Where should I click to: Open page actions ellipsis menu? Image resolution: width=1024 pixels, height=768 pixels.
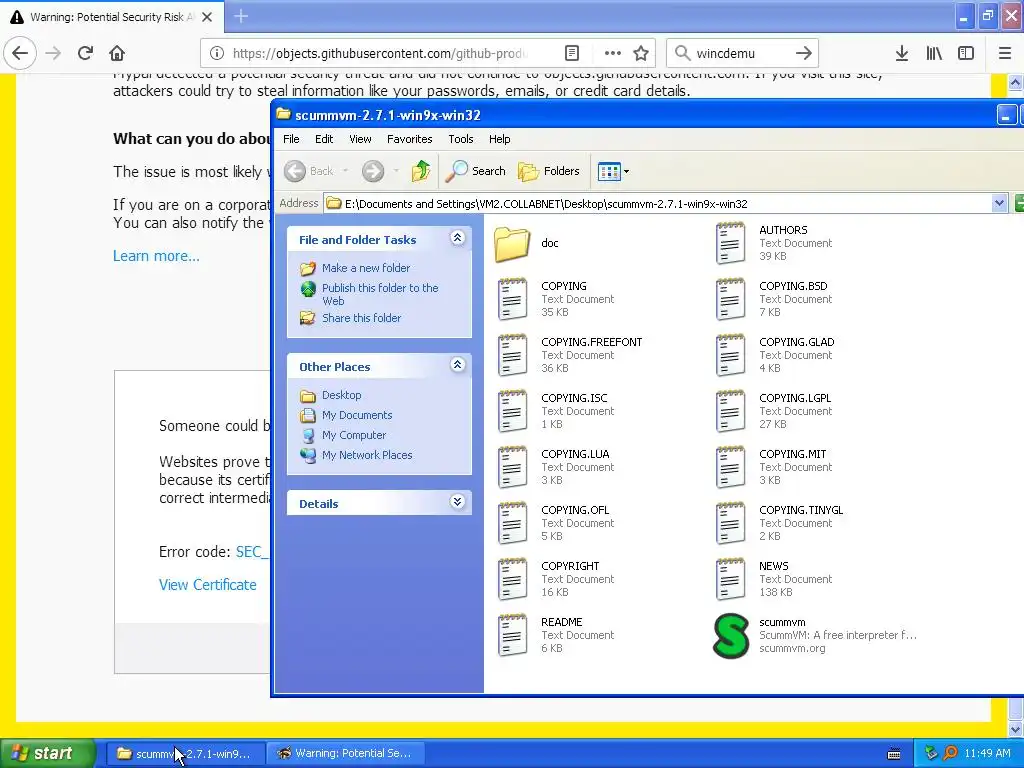613,53
